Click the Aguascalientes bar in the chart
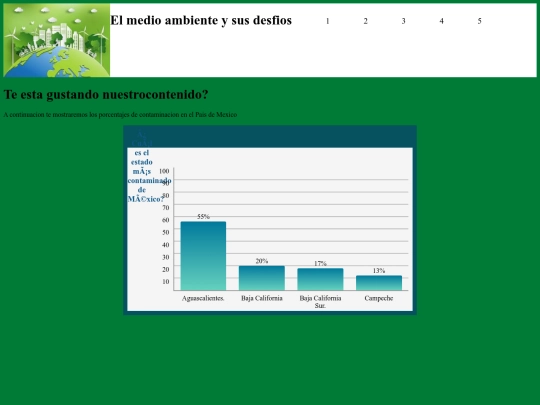This screenshot has height=405, width=540. tap(203, 256)
